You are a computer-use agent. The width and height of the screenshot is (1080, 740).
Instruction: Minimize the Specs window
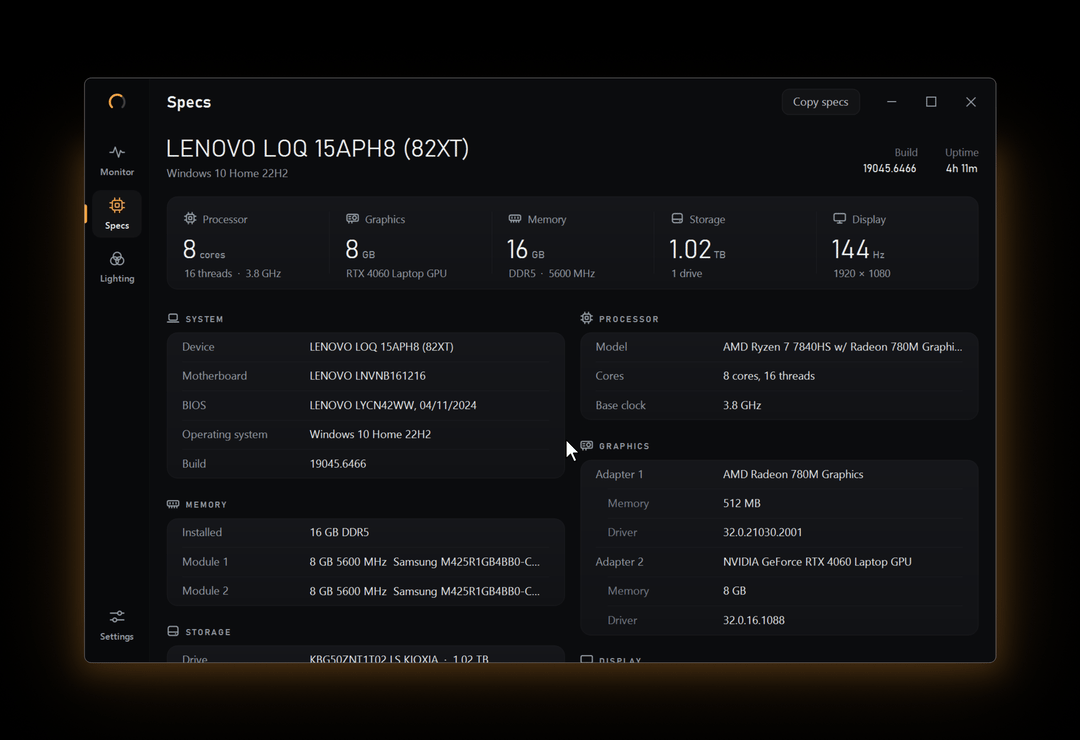891,102
